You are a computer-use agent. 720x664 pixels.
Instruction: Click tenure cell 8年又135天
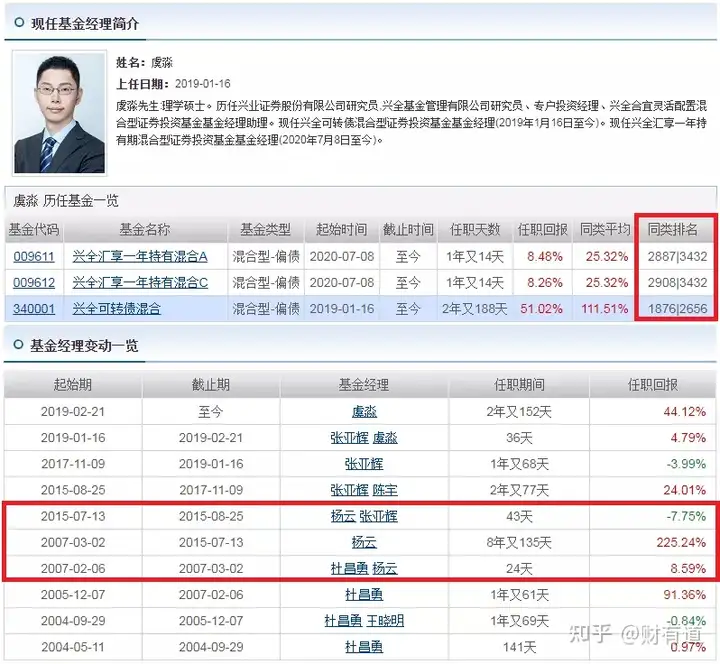pyautogui.click(x=519, y=542)
